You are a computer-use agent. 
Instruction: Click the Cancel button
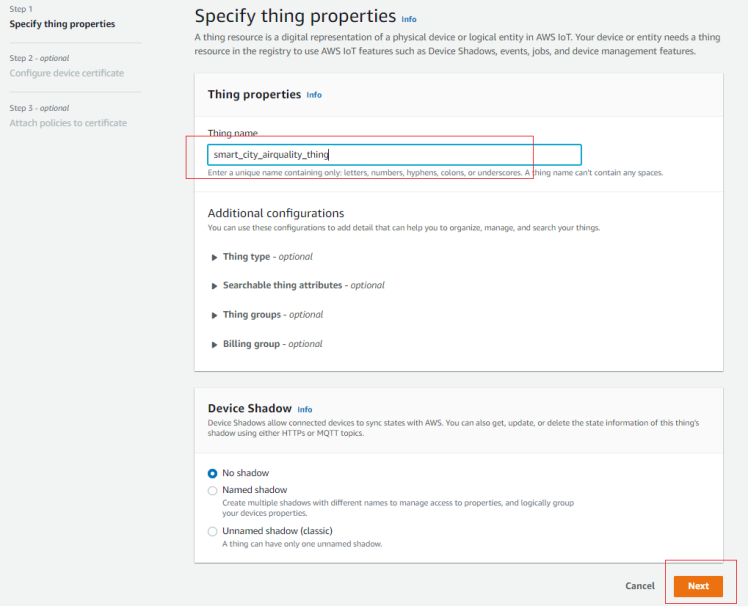tap(640, 586)
